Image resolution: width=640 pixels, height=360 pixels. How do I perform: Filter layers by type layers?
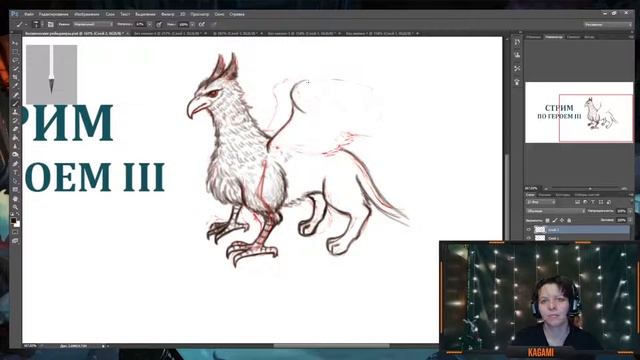[x=593, y=202]
